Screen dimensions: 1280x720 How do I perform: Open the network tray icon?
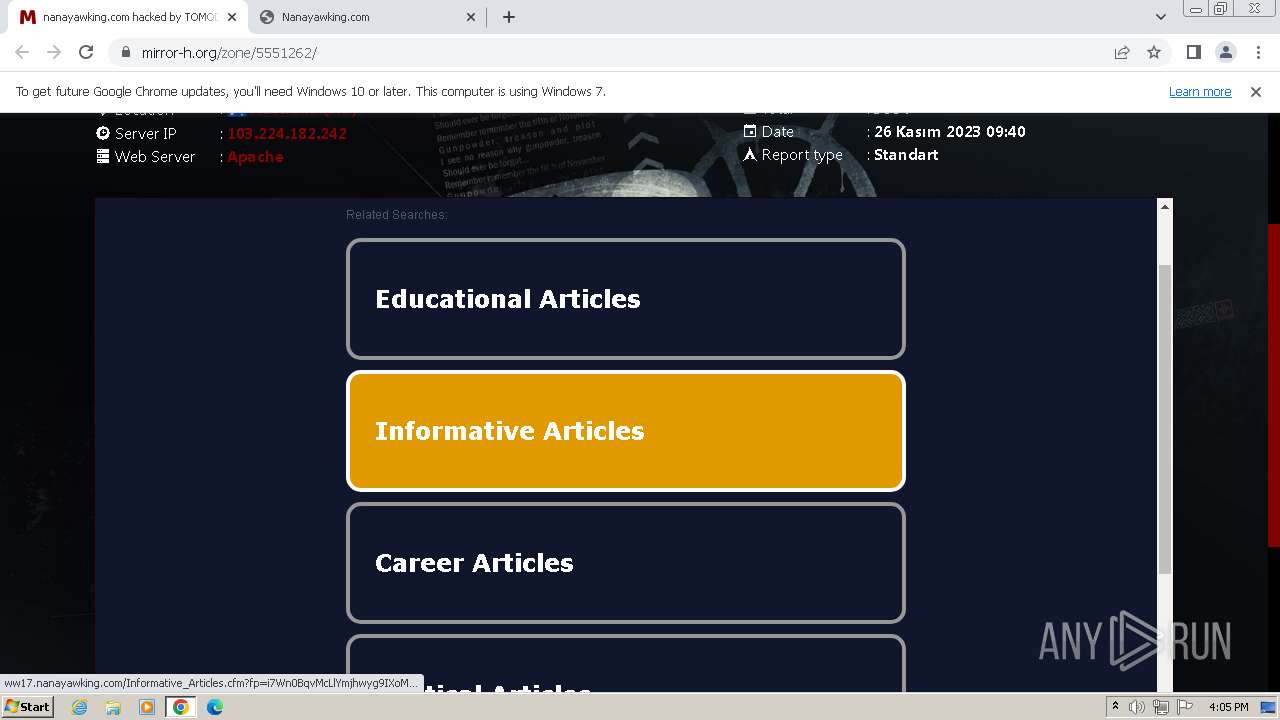[1161, 707]
